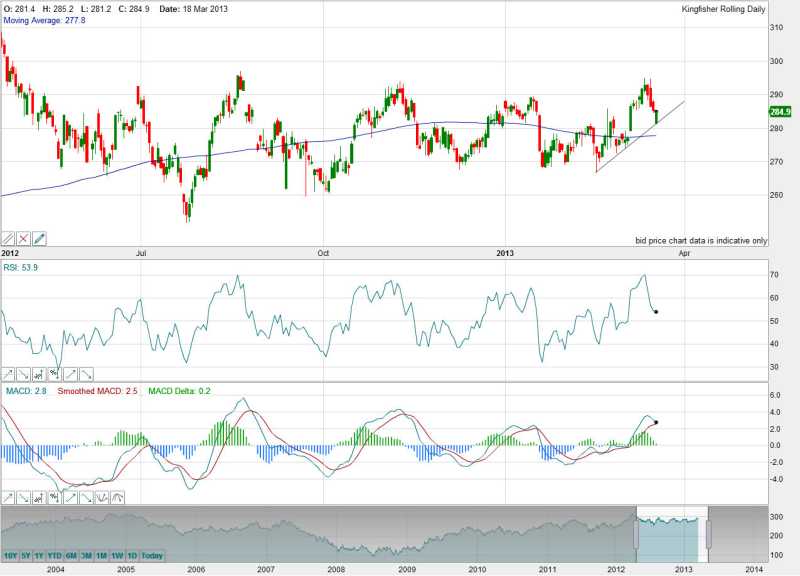Screen dimensions: 800x576
Task: Set chart range to 1M
Action: (x=102, y=556)
